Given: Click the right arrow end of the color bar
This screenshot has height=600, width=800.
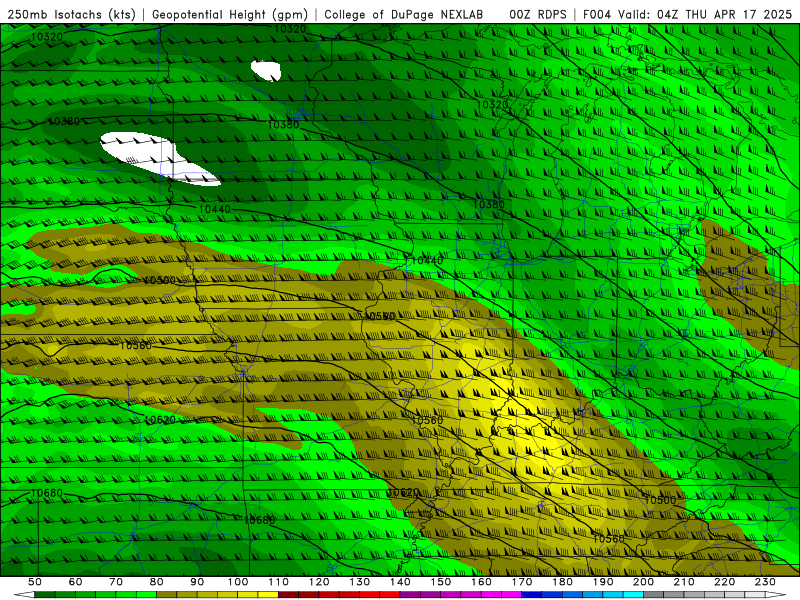Looking at the screenshot, I should [776, 595].
